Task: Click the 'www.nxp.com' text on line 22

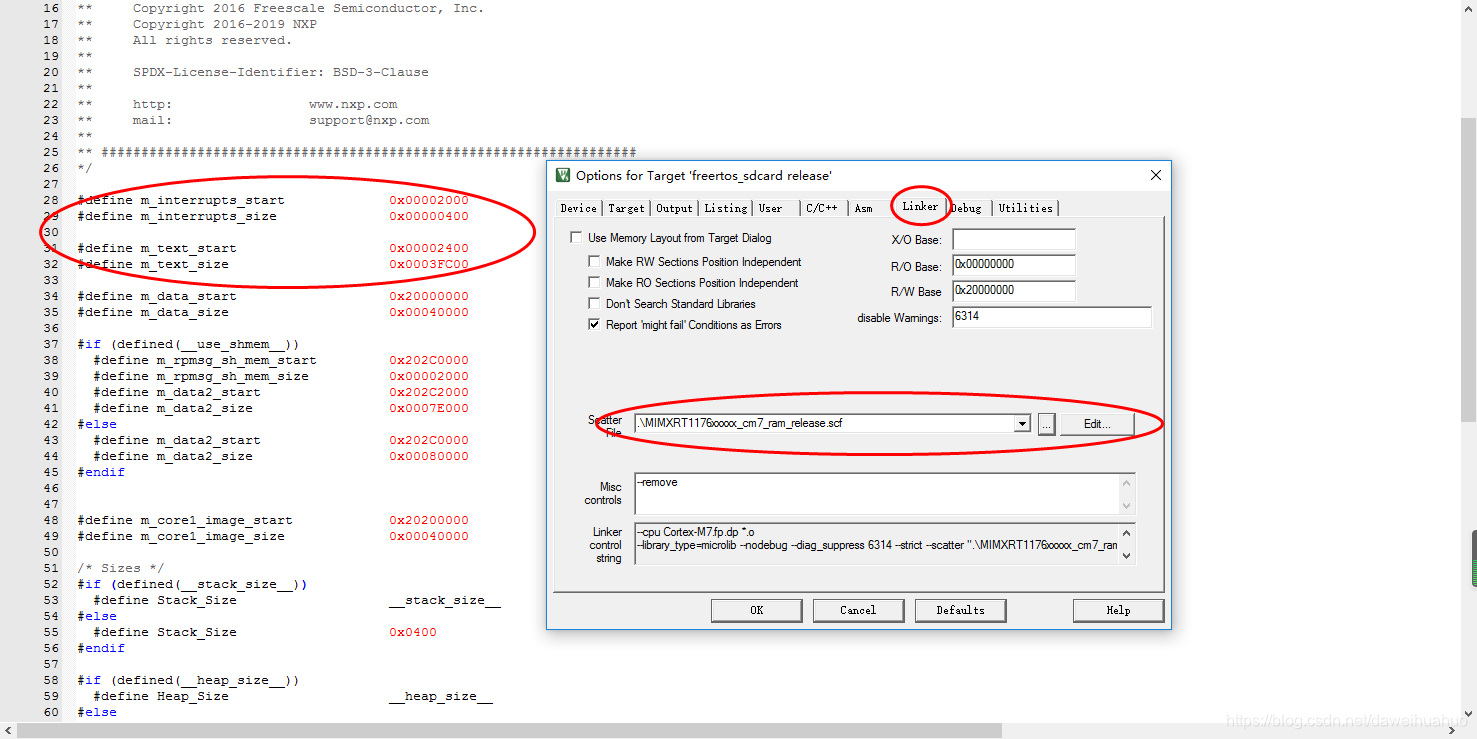Action: (x=353, y=104)
